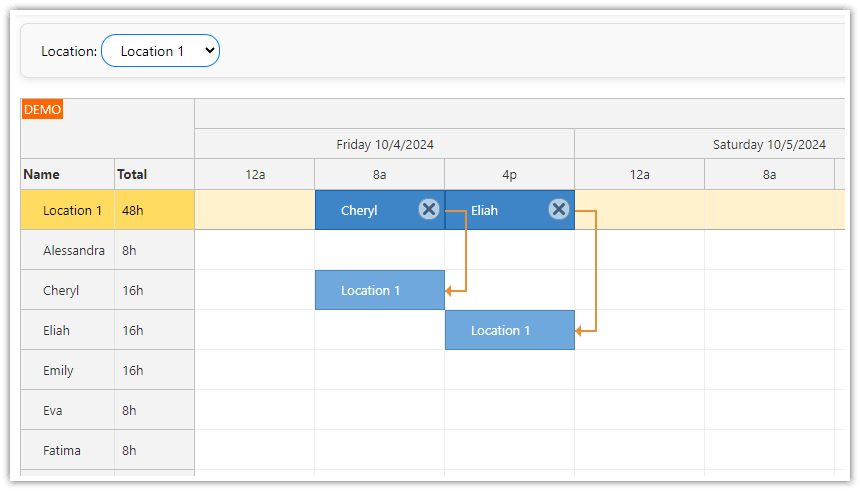The image size is (860, 491).
Task: Select the Eva row header
Action: (x=53, y=410)
